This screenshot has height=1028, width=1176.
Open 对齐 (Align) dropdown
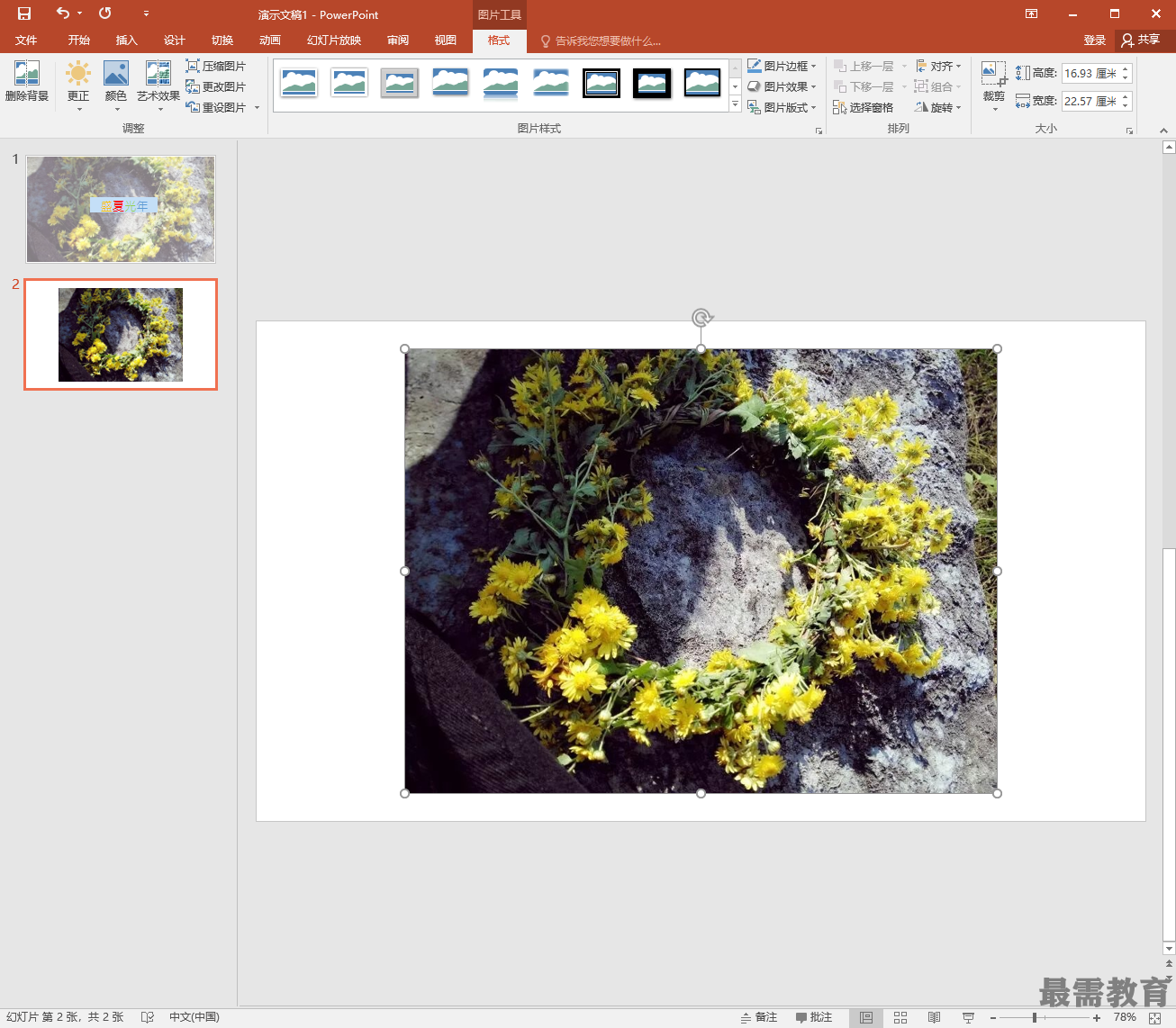[938, 66]
